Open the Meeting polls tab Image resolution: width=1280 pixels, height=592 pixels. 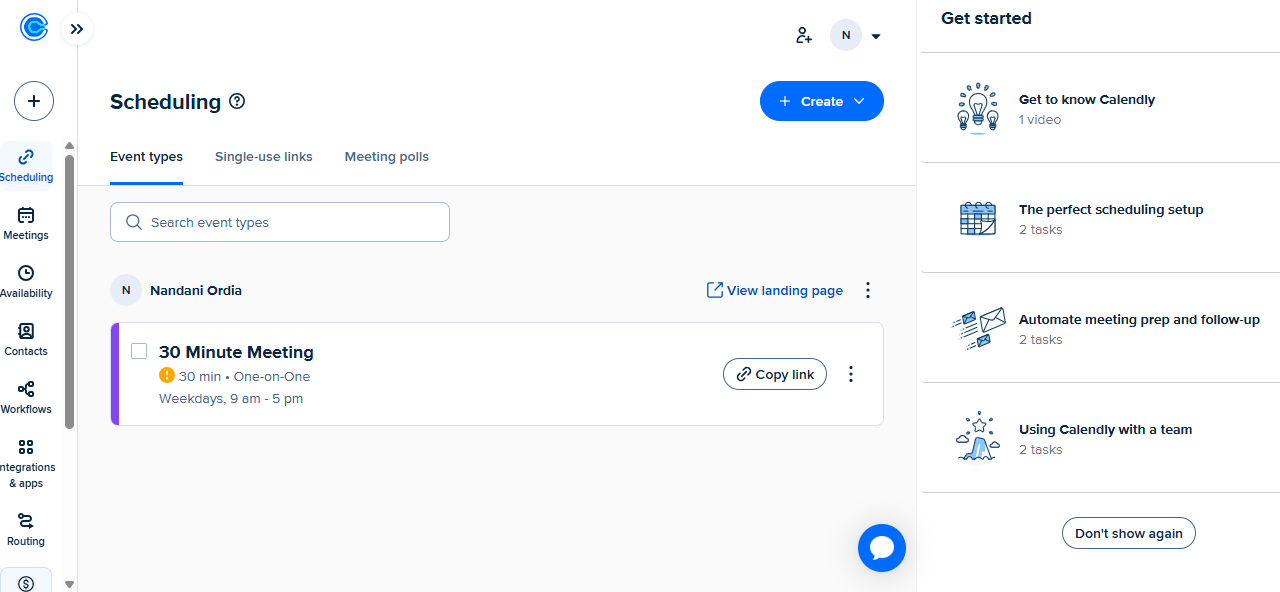386,157
